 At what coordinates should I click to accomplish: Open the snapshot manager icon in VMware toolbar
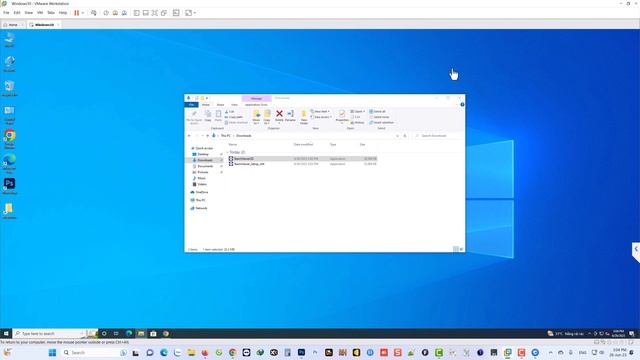(124, 13)
